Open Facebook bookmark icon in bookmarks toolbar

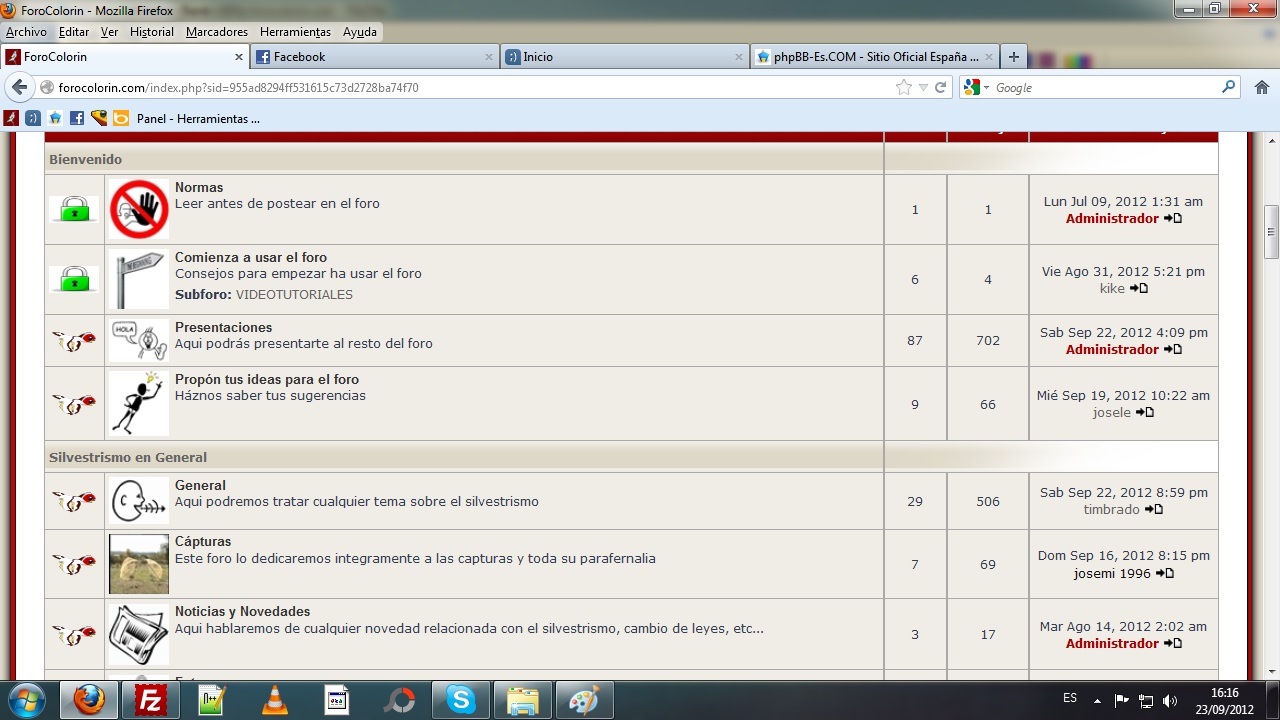pyautogui.click(x=76, y=118)
